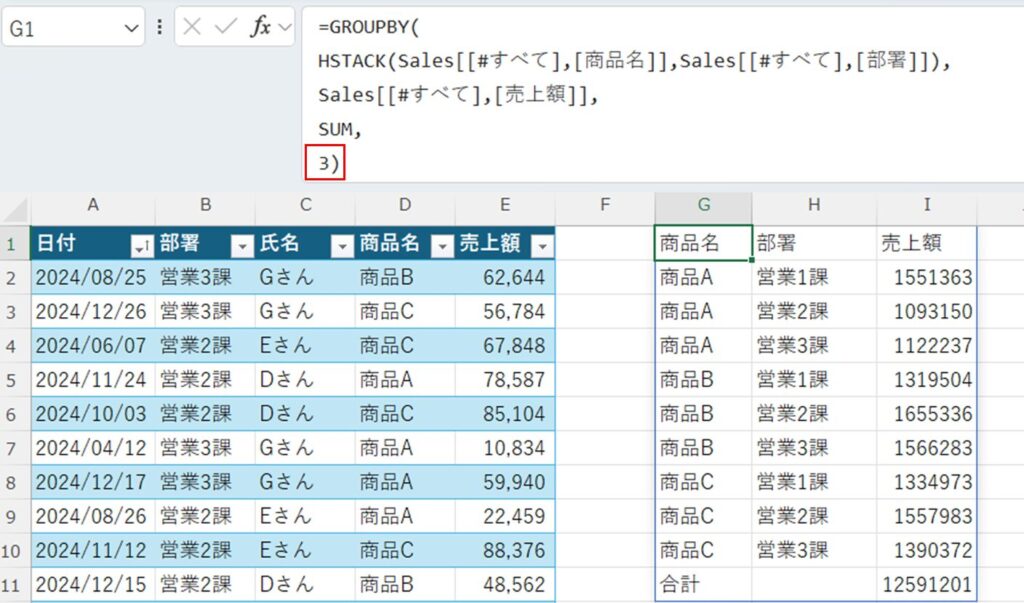Confirm formula with the checkmark icon
The image size is (1024, 603).
click(x=225, y=27)
